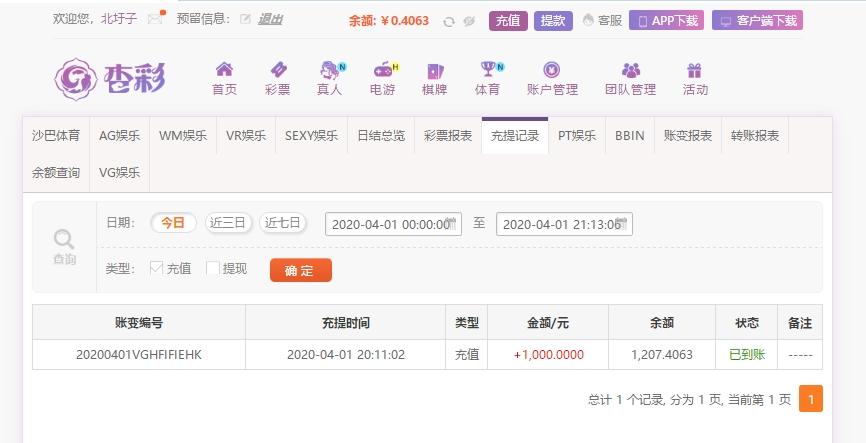Click the 账变编号 column header
The width and height of the screenshot is (866, 443).
139,323
